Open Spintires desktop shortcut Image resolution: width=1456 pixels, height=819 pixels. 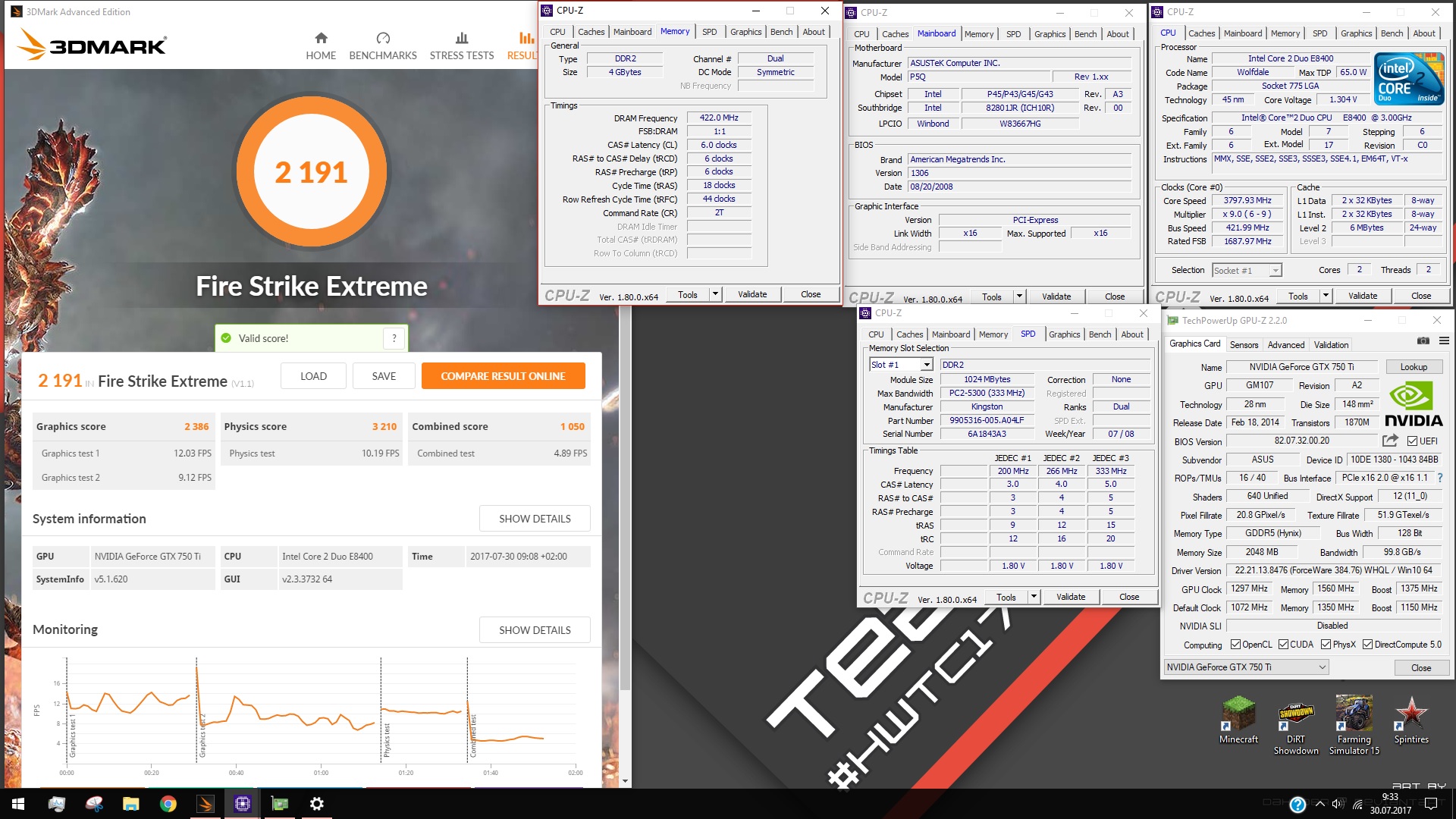[1411, 720]
